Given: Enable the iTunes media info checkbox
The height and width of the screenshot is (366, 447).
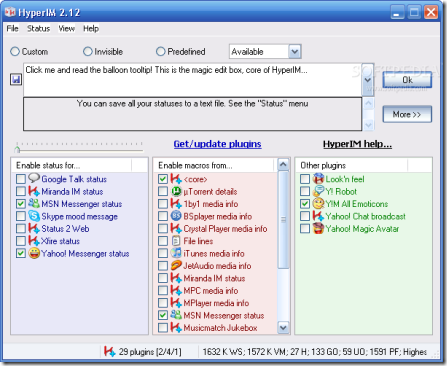Looking at the screenshot, I should coord(163,253).
